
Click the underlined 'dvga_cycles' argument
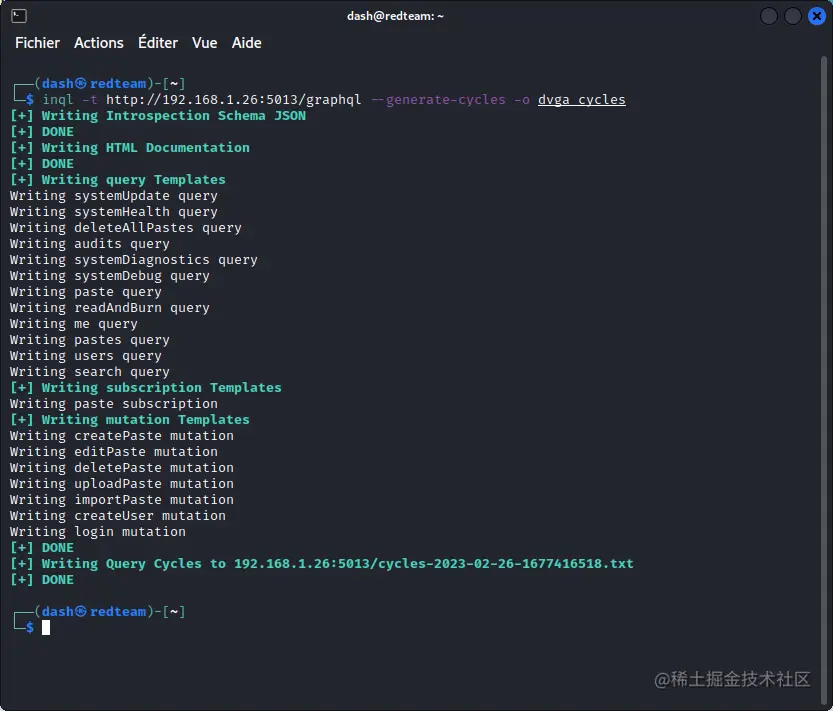click(x=582, y=100)
